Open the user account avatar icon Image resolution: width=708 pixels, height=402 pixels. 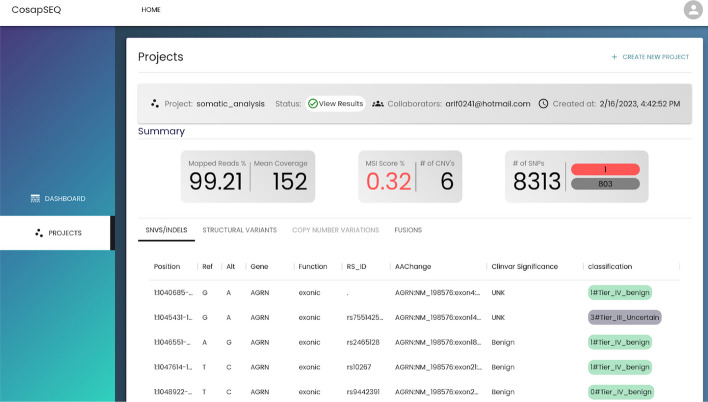coord(693,10)
